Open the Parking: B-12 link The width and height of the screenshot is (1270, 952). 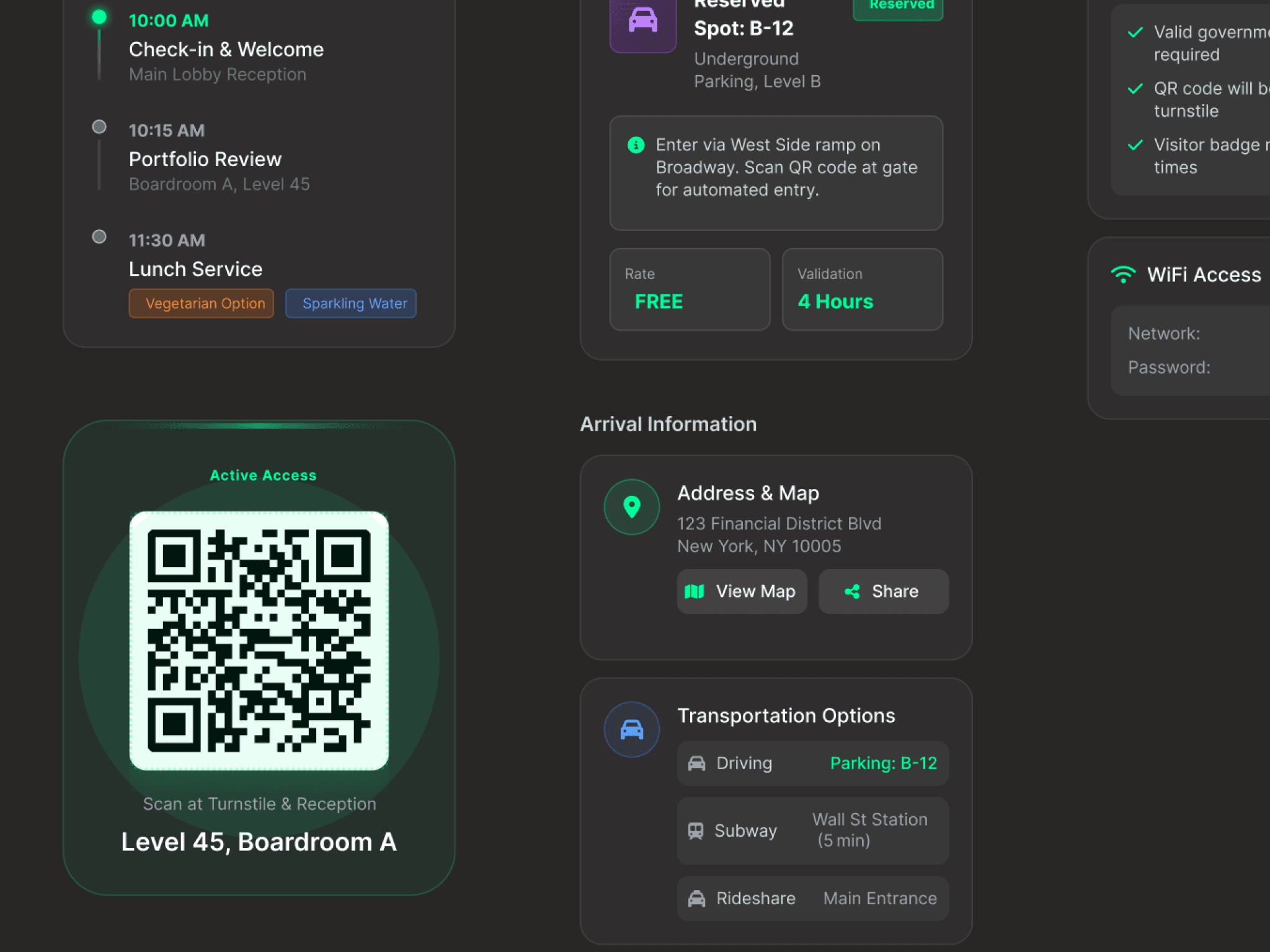tap(883, 764)
